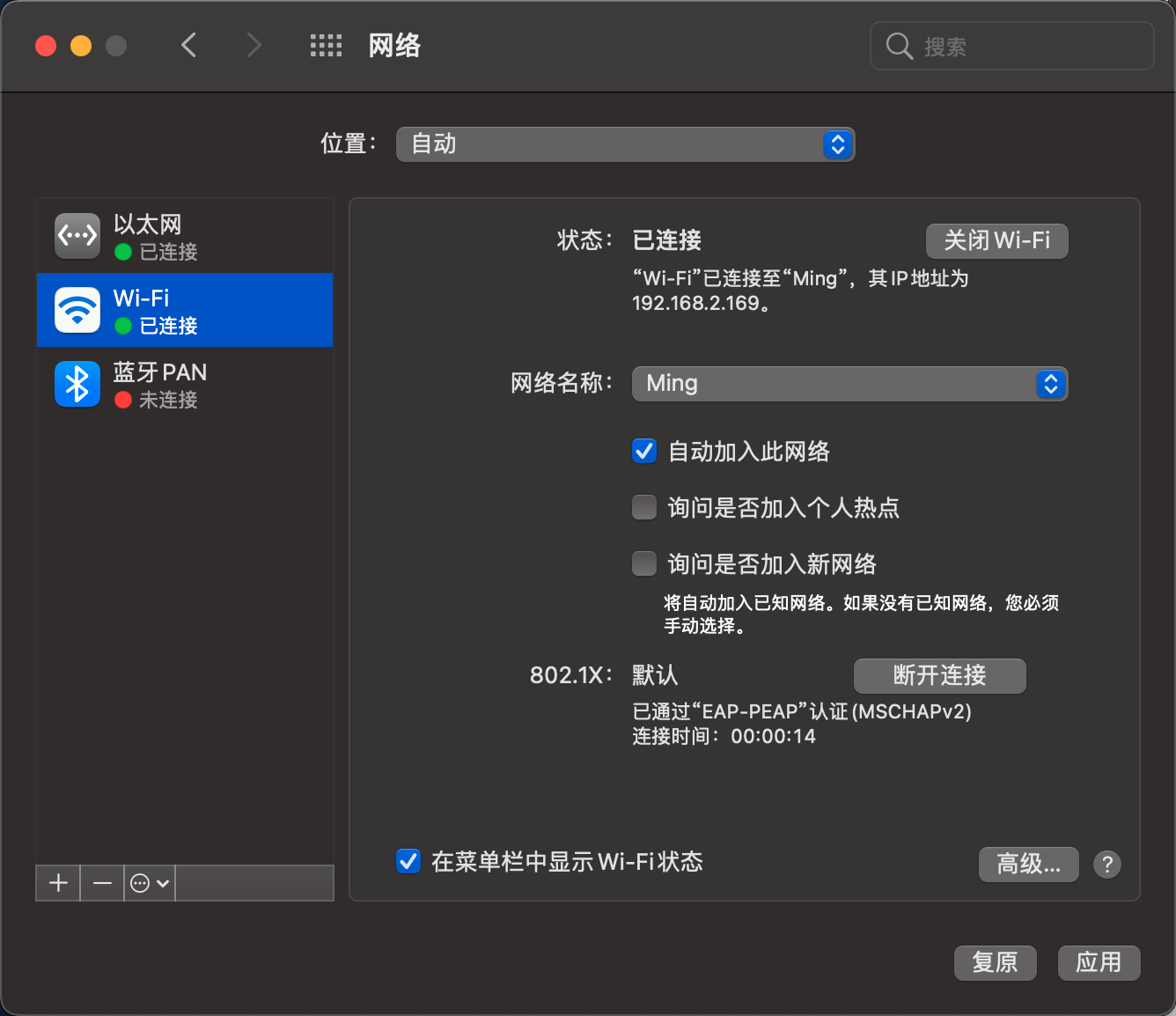Image resolution: width=1176 pixels, height=1016 pixels.
Task: Click the 断开连接 disconnect button
Action: (x=939, y=675)
